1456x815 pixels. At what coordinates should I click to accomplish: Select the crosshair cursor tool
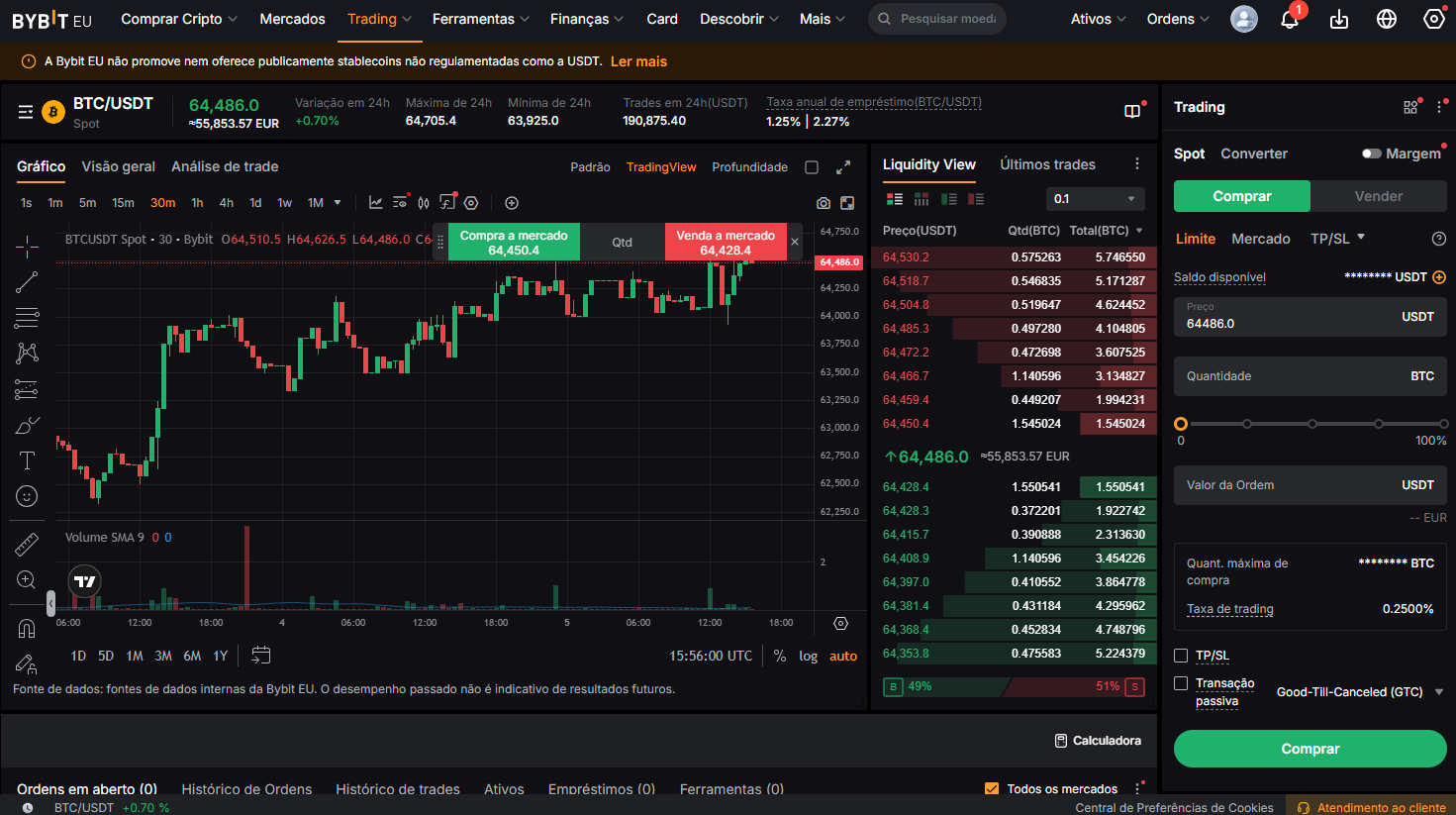[27, 246]
